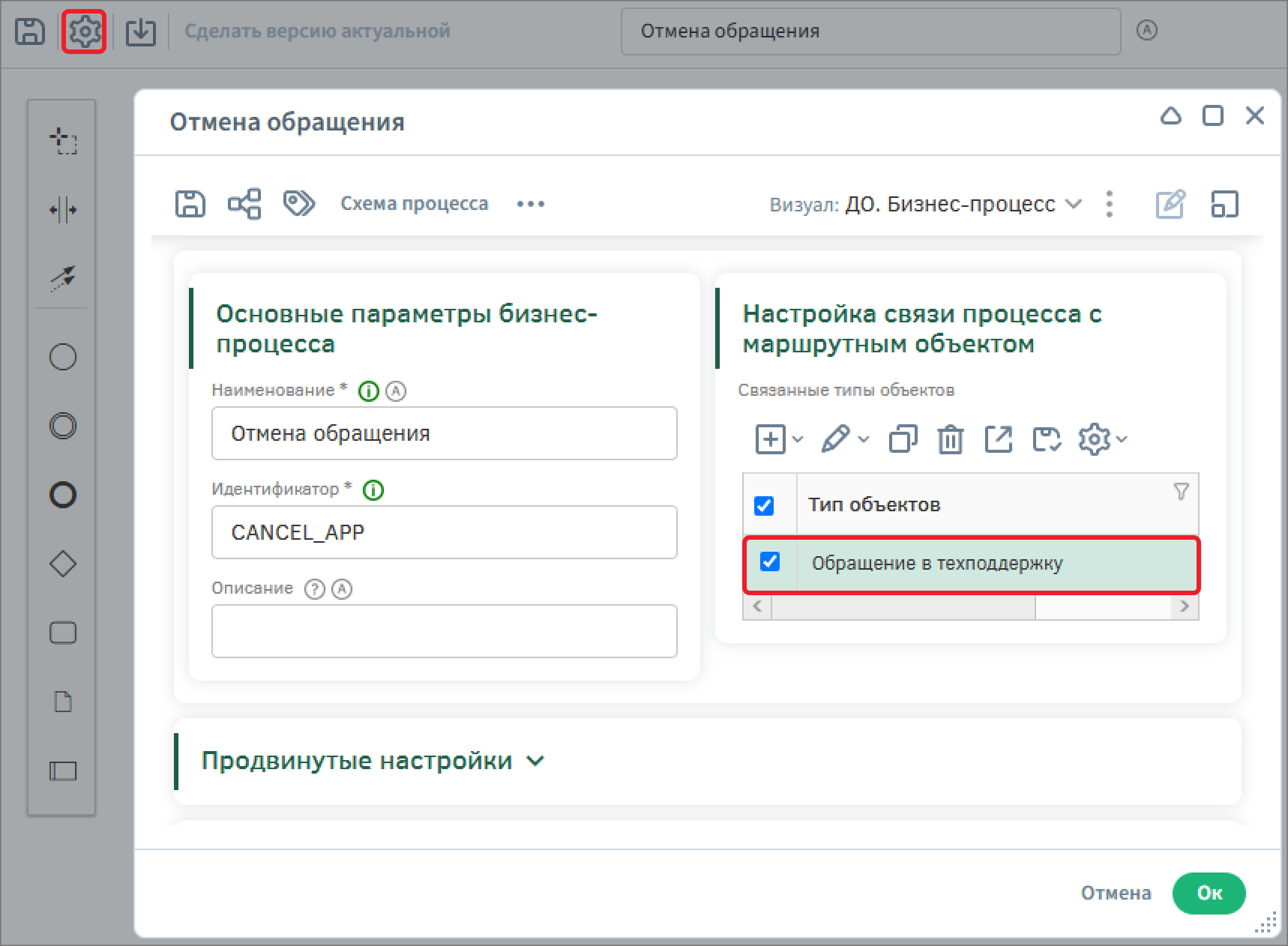Click the export arrow icon in the table toolbar
The width and height of the screenshot is (1288, 946).
(x=999, y=439)
